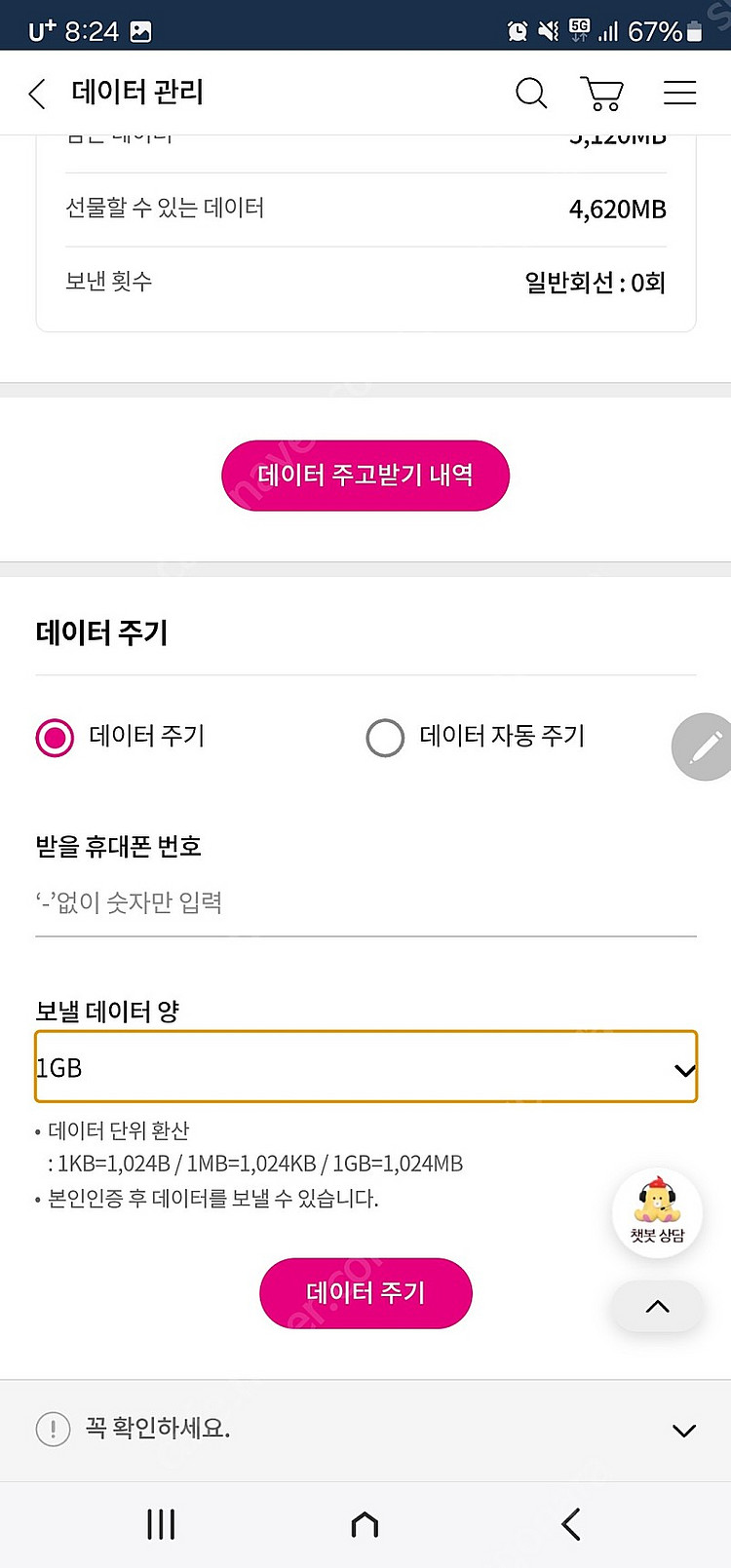731x1568 pixels.
Task: Click the 데이터 주고받기 내역 button
Action: pyautogui.click(x=365, y=476)
